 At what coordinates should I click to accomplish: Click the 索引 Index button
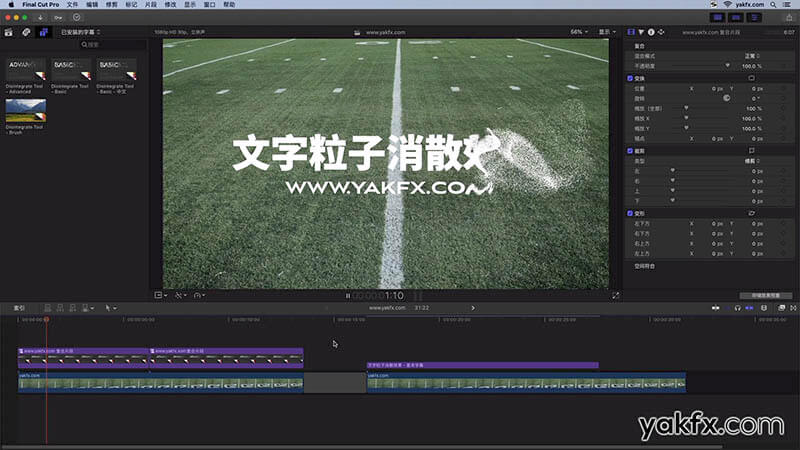[x=19, y=308]
